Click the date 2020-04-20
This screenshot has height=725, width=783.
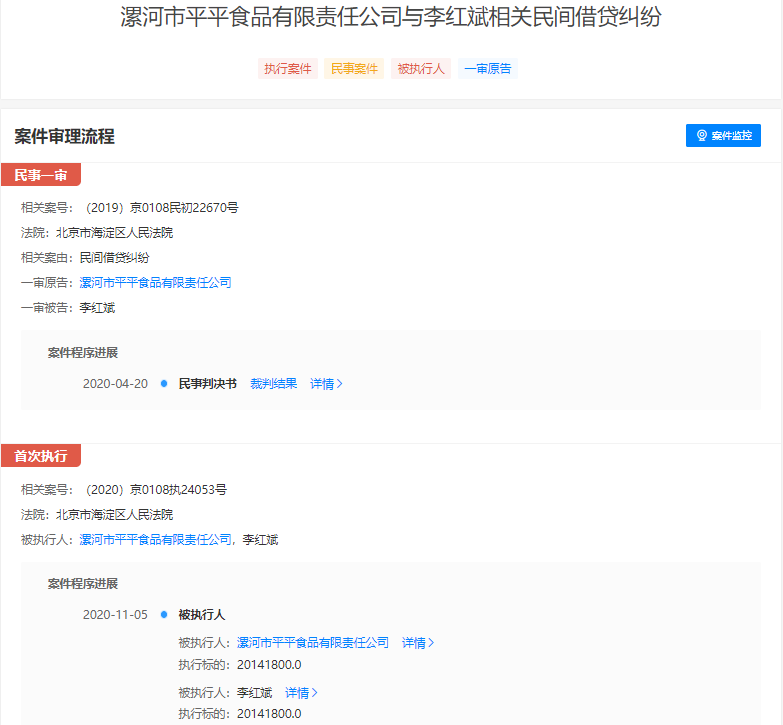pos(115,383)
